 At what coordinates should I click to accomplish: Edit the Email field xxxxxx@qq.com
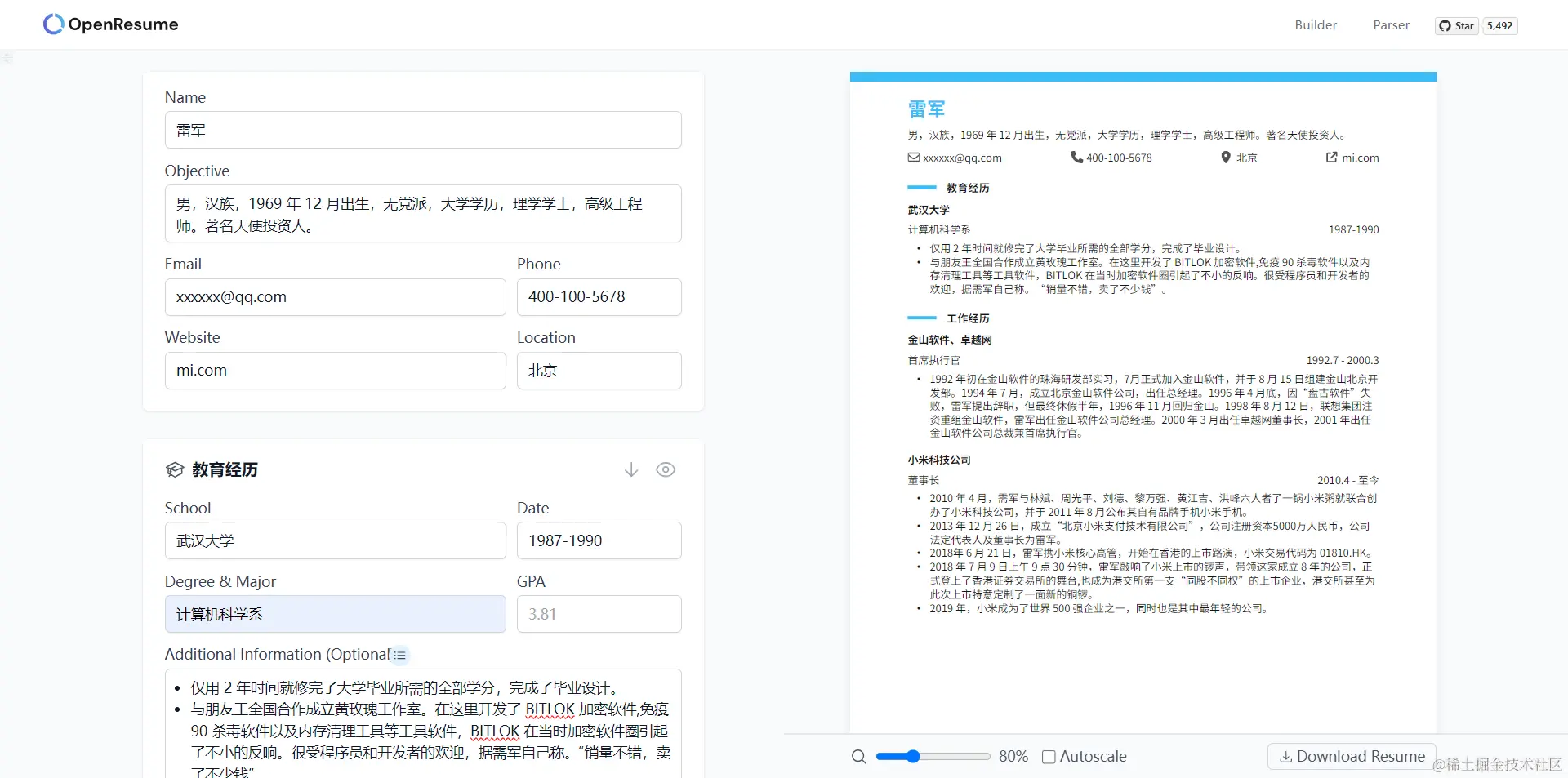pyautogui.click(x=335, y=297)
